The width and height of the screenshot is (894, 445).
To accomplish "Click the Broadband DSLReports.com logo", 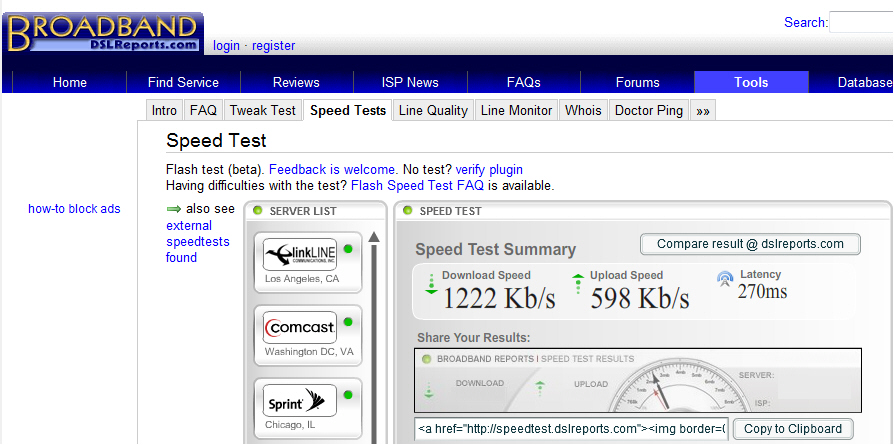I will coord(103,33).
